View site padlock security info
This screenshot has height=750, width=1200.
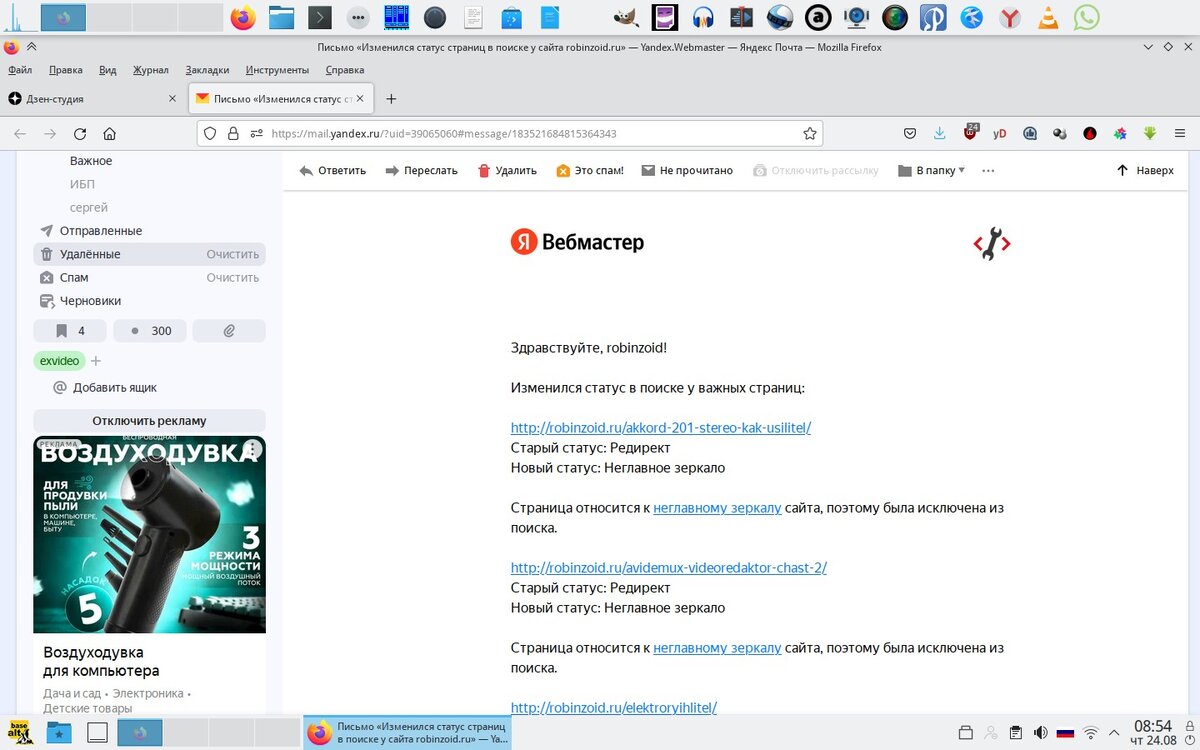[233, 133]
